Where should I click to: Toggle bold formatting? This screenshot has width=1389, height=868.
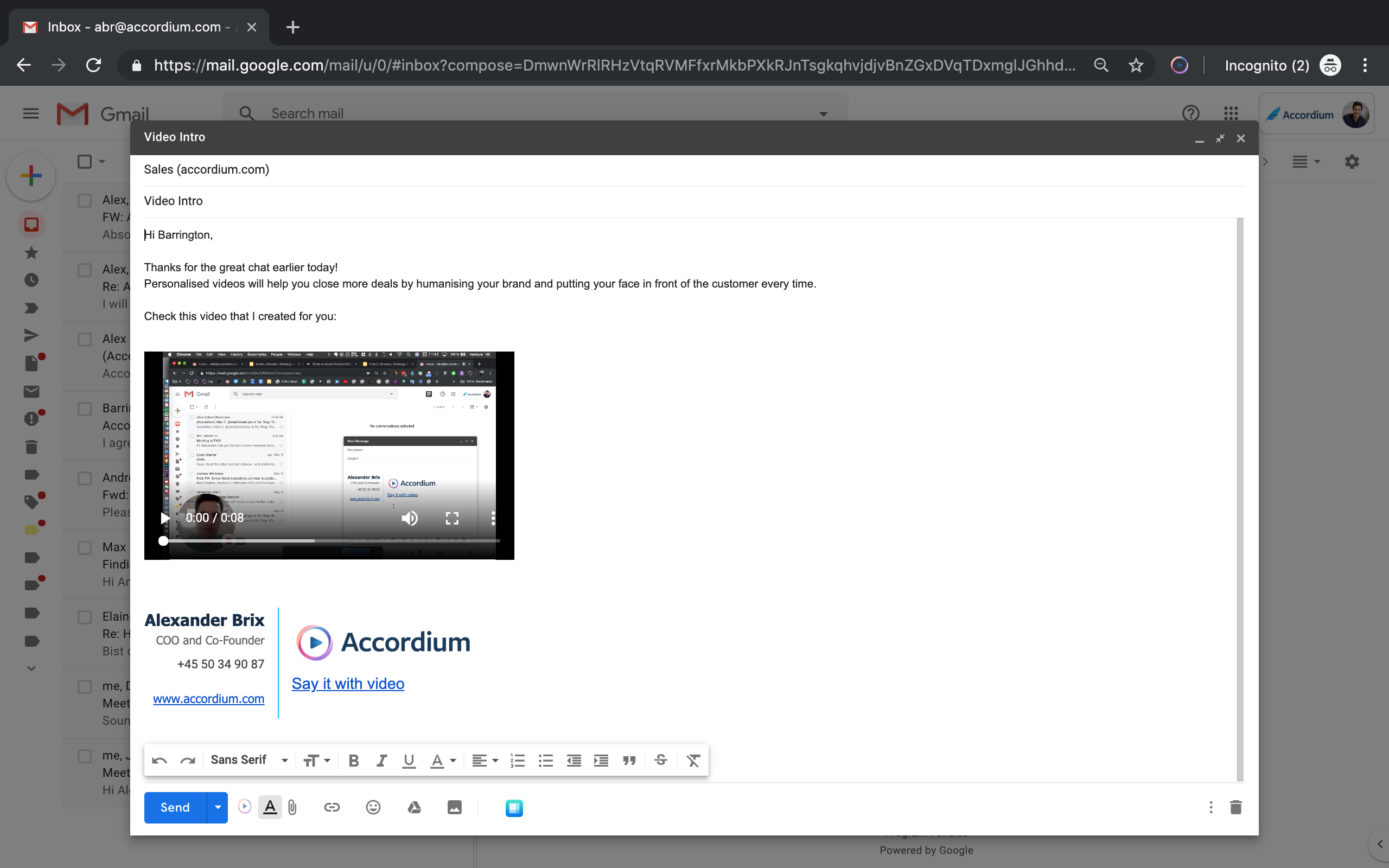[354, 761]
